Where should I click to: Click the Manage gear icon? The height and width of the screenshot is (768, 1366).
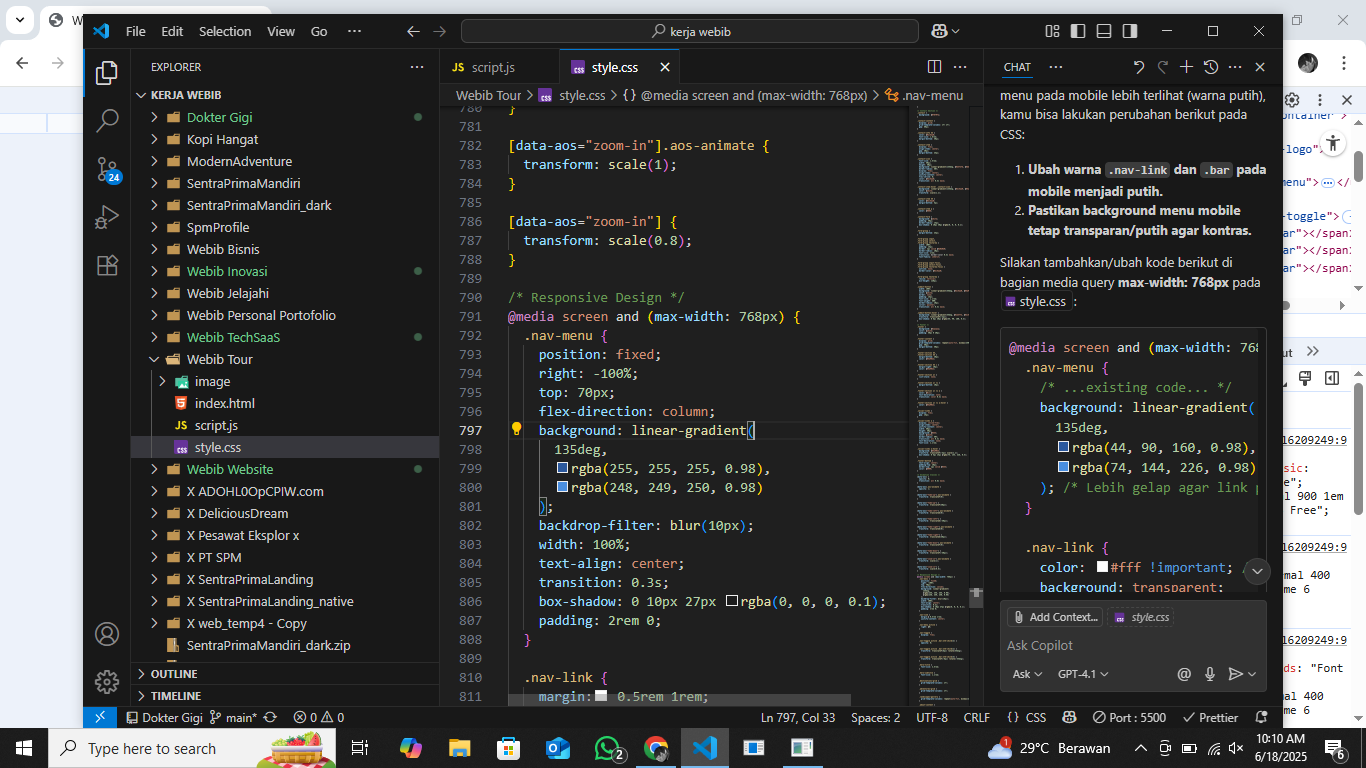pos(107,682)
